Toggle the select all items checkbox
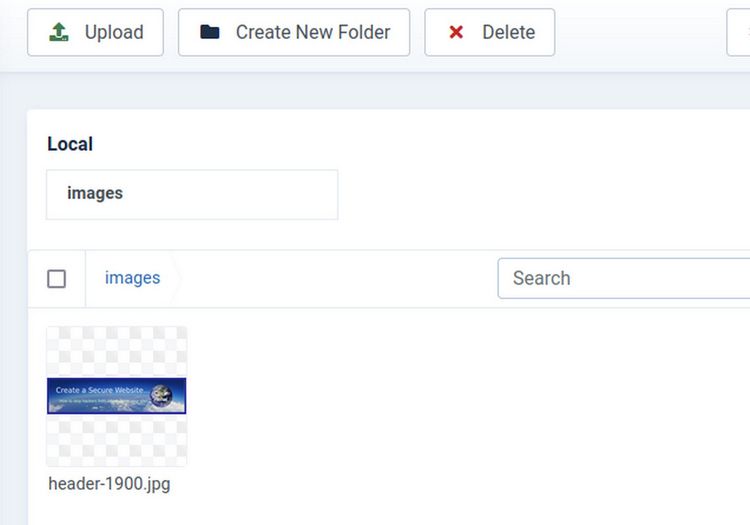 pyautogui.click(x=57, y=278)
